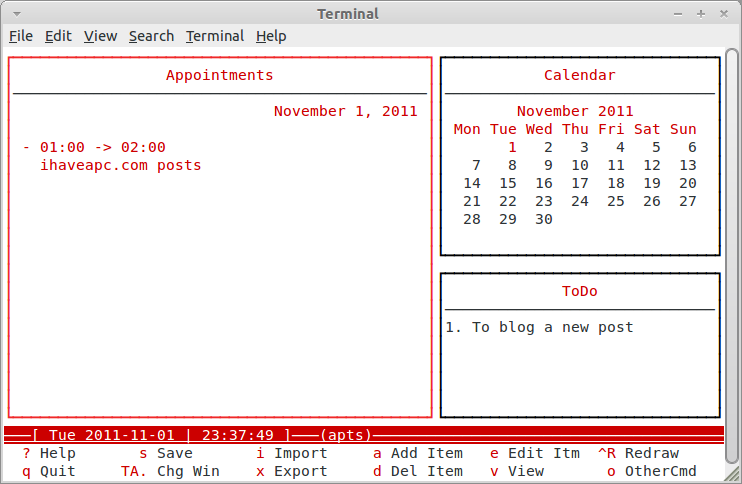Click the 'Thu' weekday header
This screenshot has height=484, width=742.
pos(575,129)
